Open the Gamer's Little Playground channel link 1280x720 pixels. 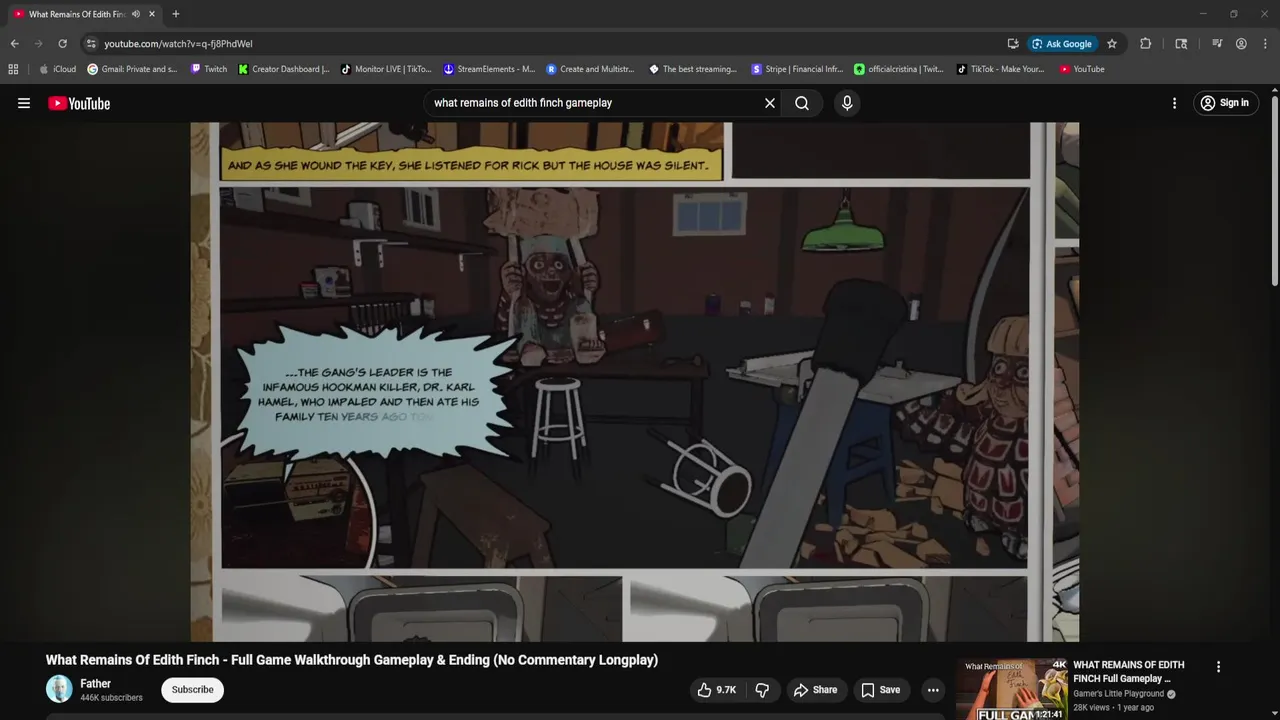click(x=1118, y=694)
